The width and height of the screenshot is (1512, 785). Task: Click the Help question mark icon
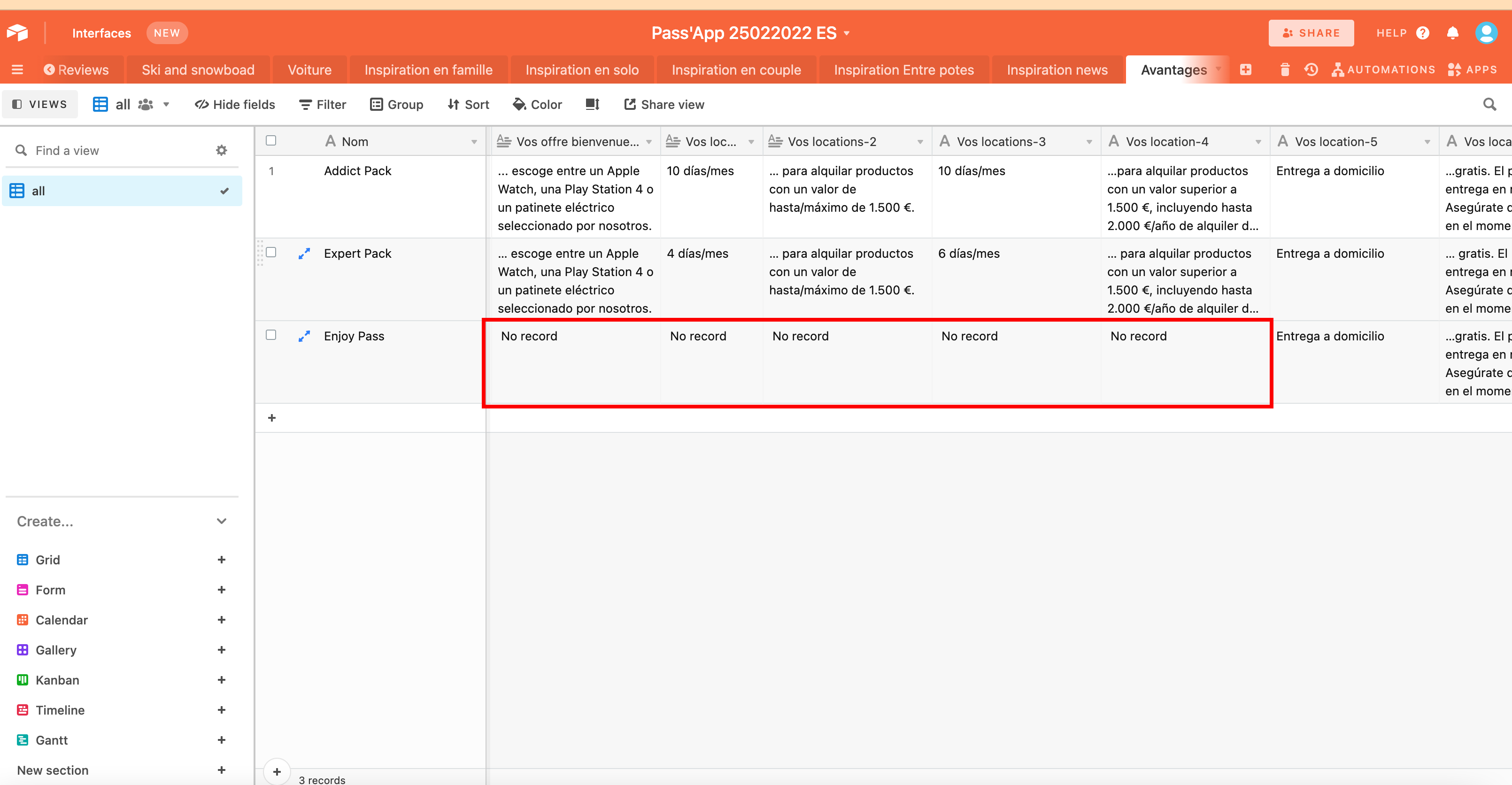tap(1423, 33)
